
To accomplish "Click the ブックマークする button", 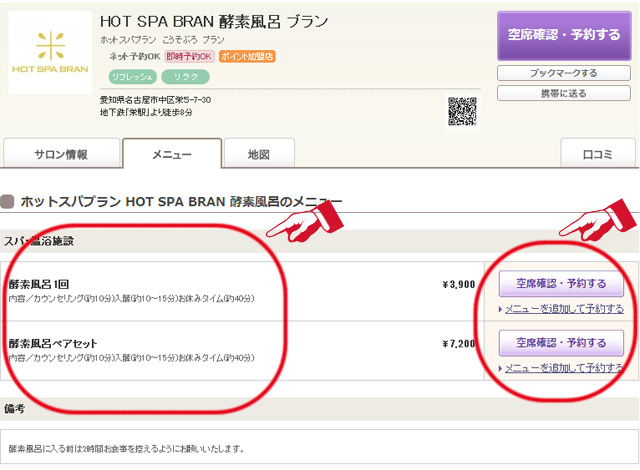I will click(x=564, y=73).
